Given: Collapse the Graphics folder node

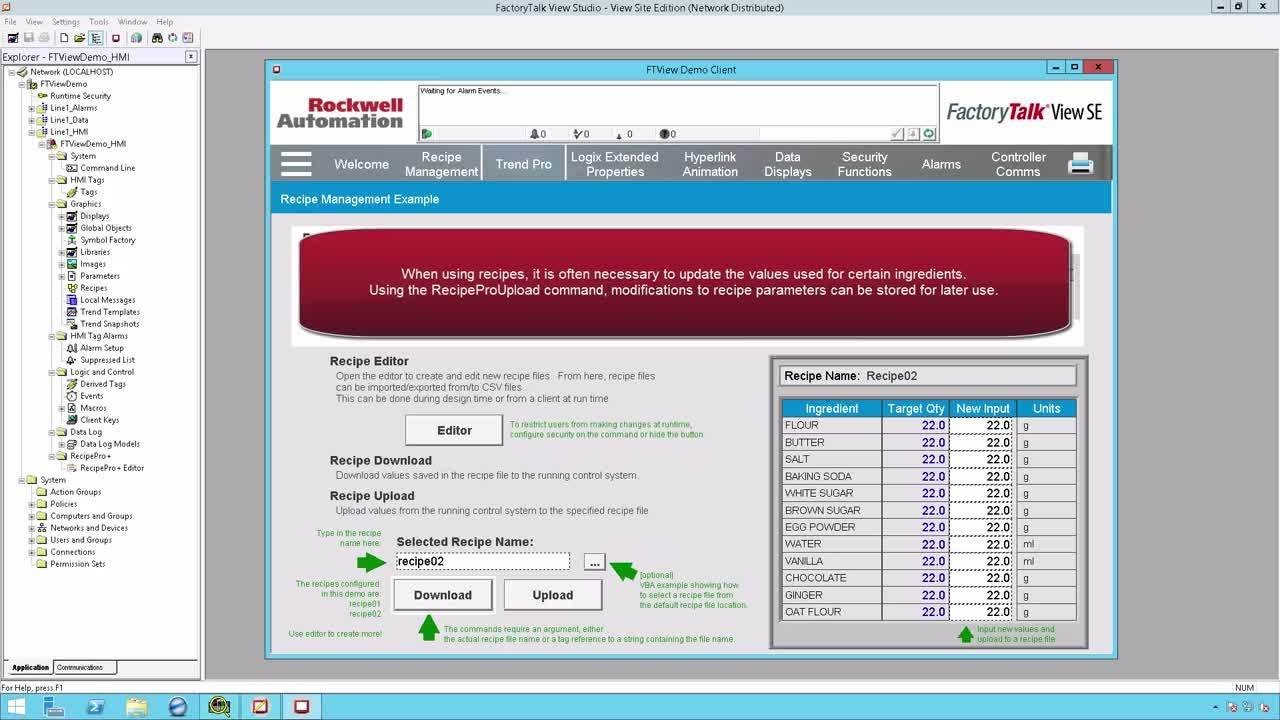Looking at the screenshot, I should point(51,204).
